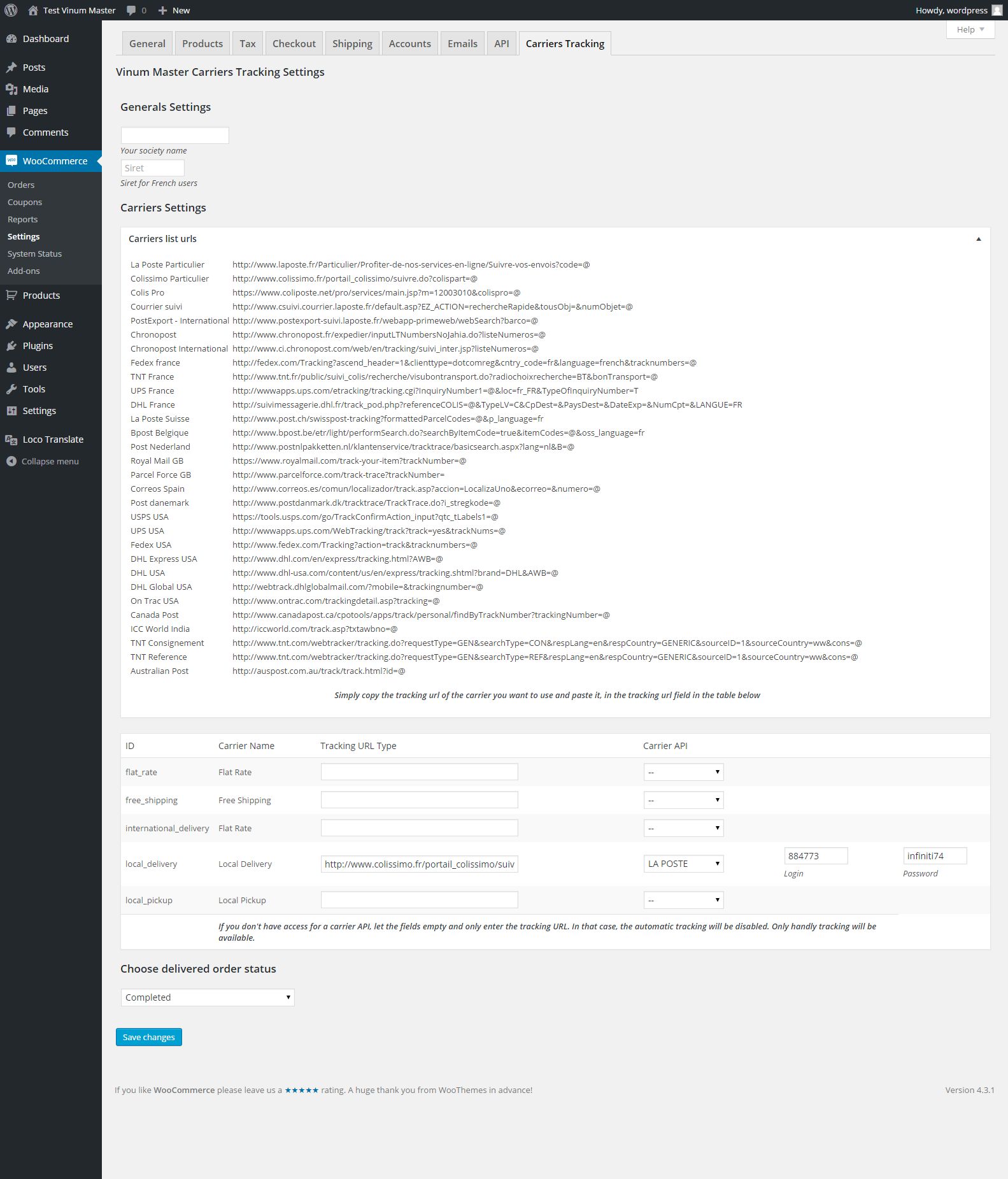Click the Posts pushpin icon

(11, 68)
